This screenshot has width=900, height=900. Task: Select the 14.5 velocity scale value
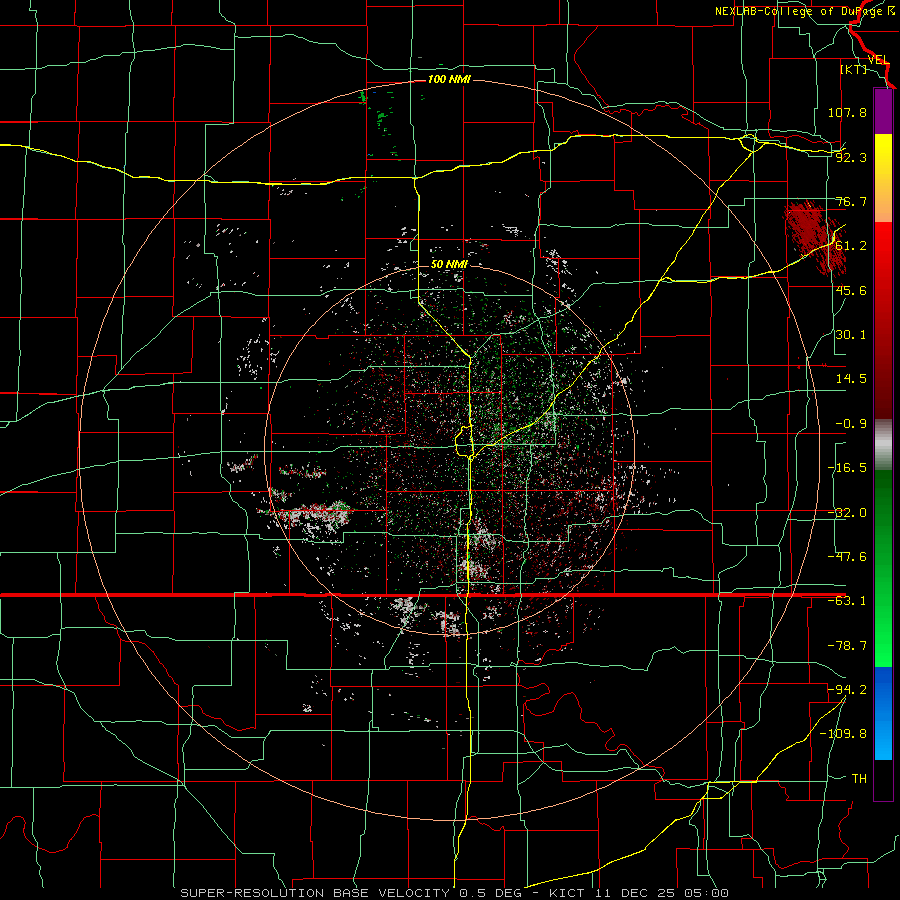tap(851, 379)
